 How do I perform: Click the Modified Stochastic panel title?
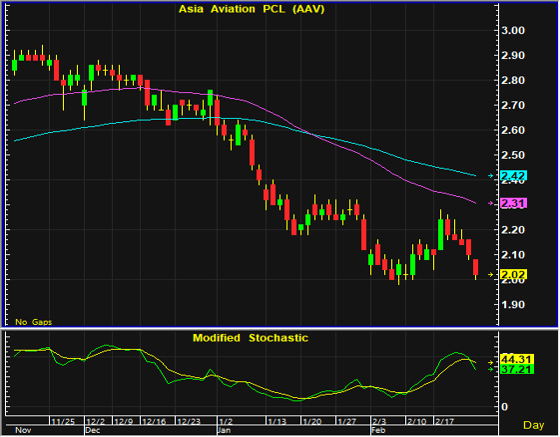(x=250, y=338)
